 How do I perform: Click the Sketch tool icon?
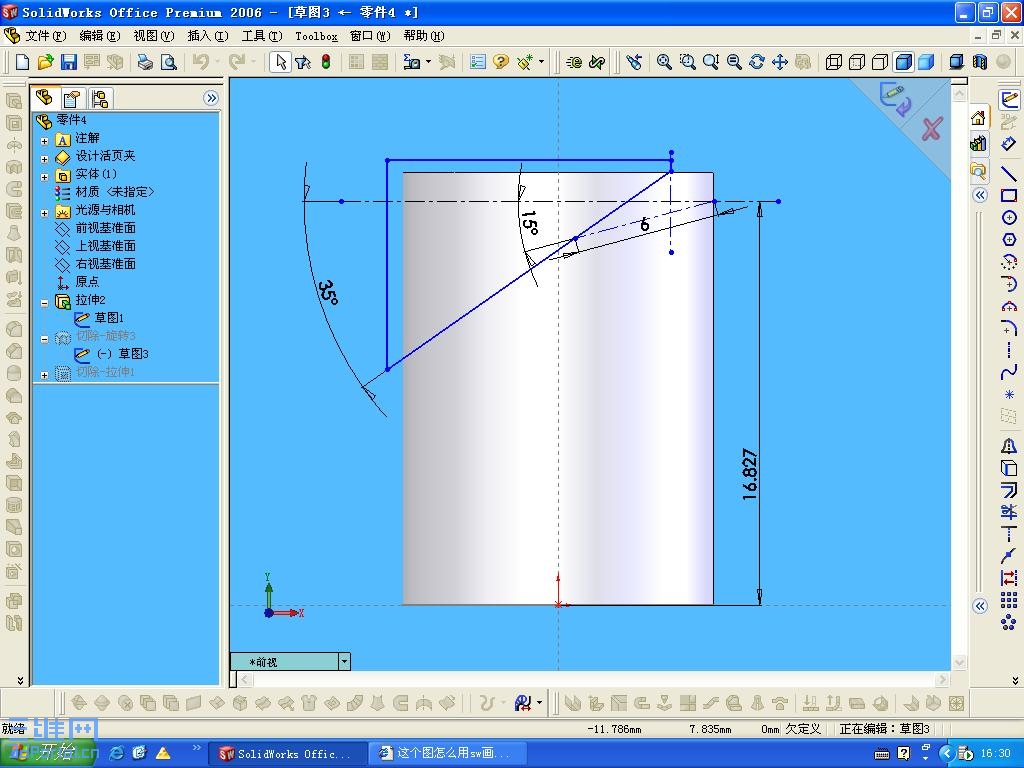click(x=1010, y=99)
